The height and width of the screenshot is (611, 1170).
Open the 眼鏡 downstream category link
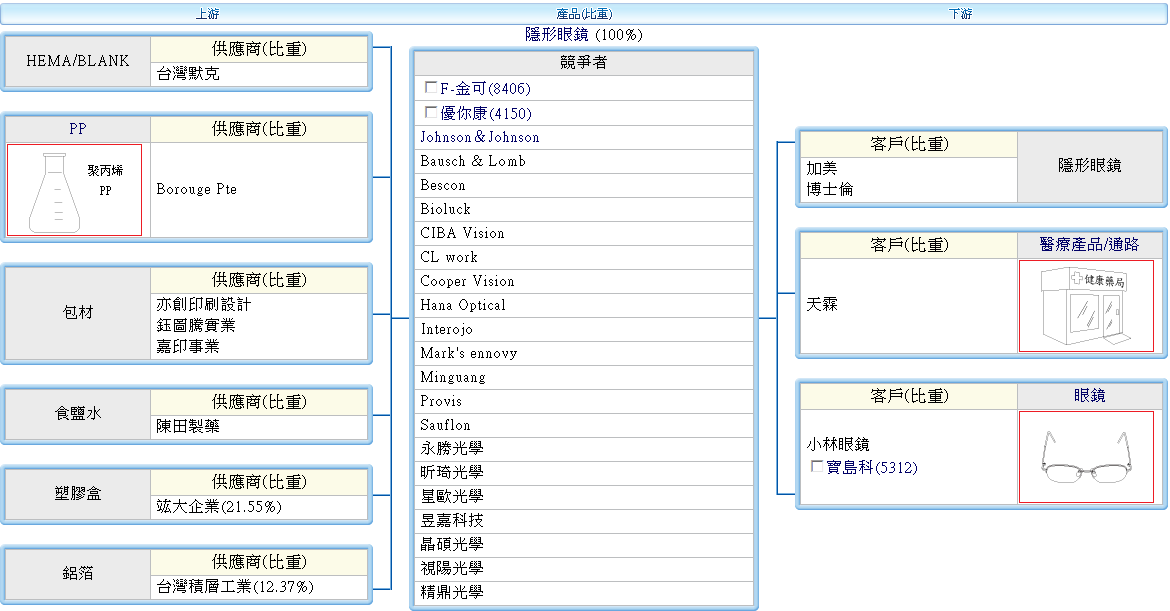(x=1089, y=395)
